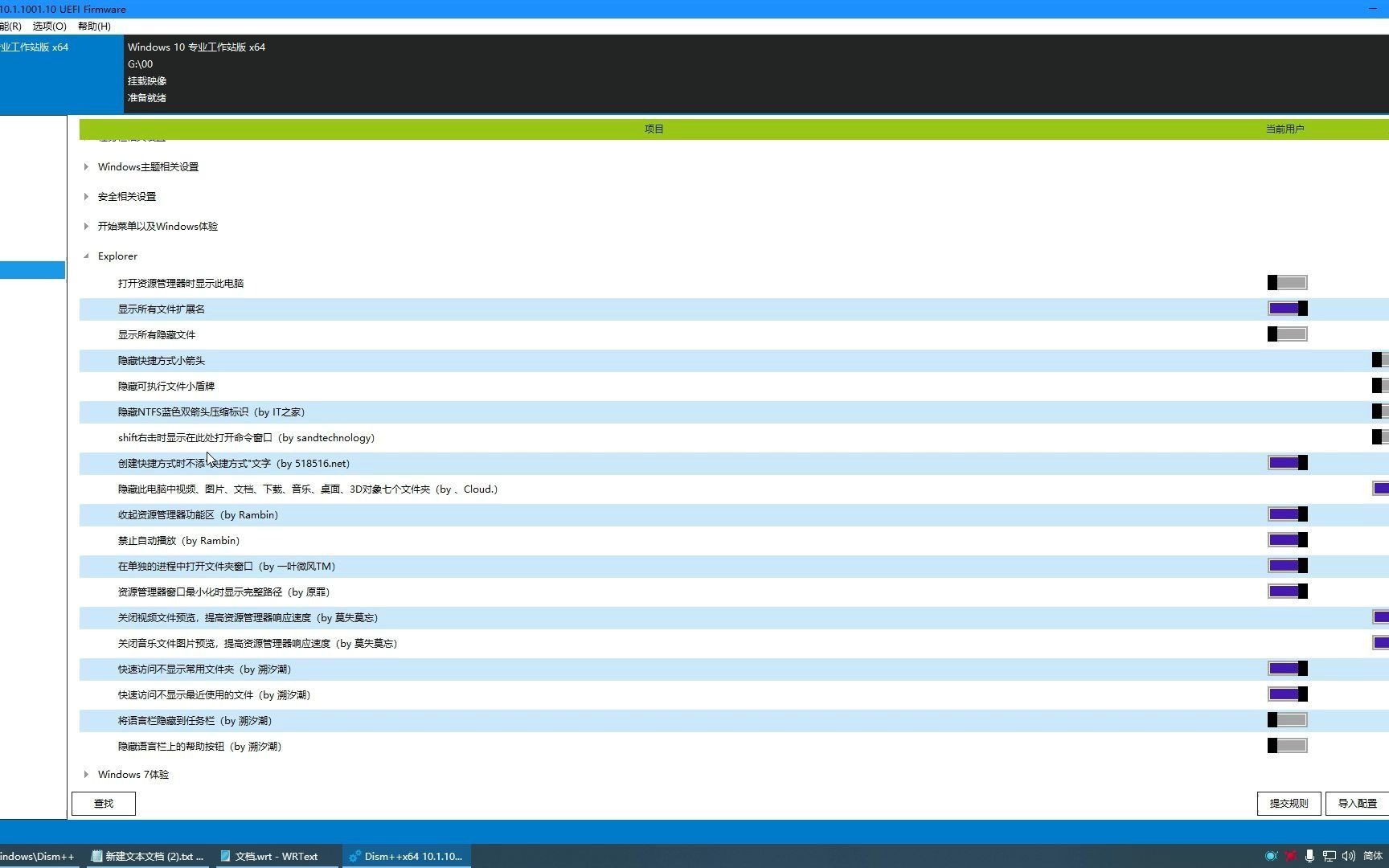Click the 查找 button
The height and width of the screenshot is (868, 1389).
[x=104, y=804]
